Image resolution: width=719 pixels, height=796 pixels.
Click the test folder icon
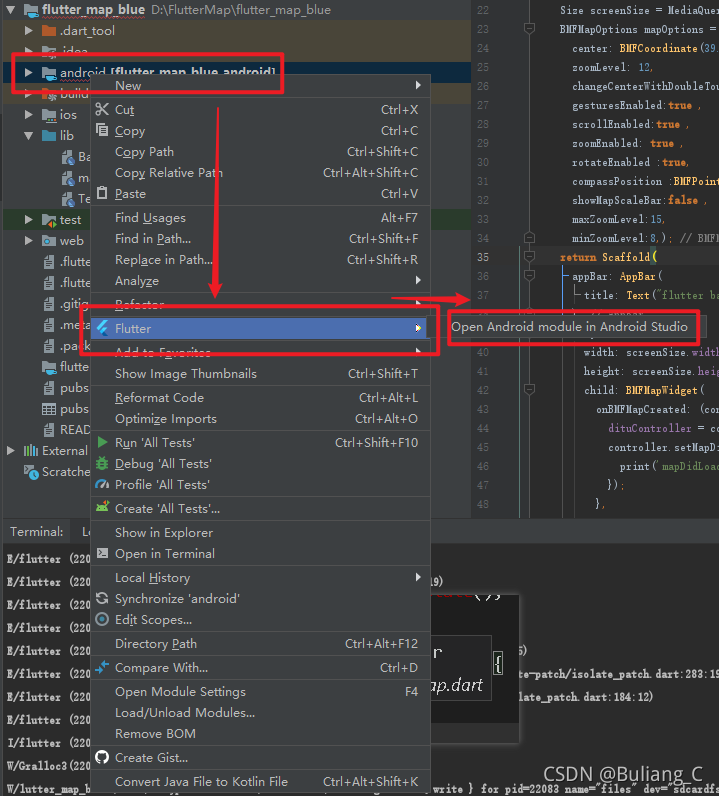(49, 220)
